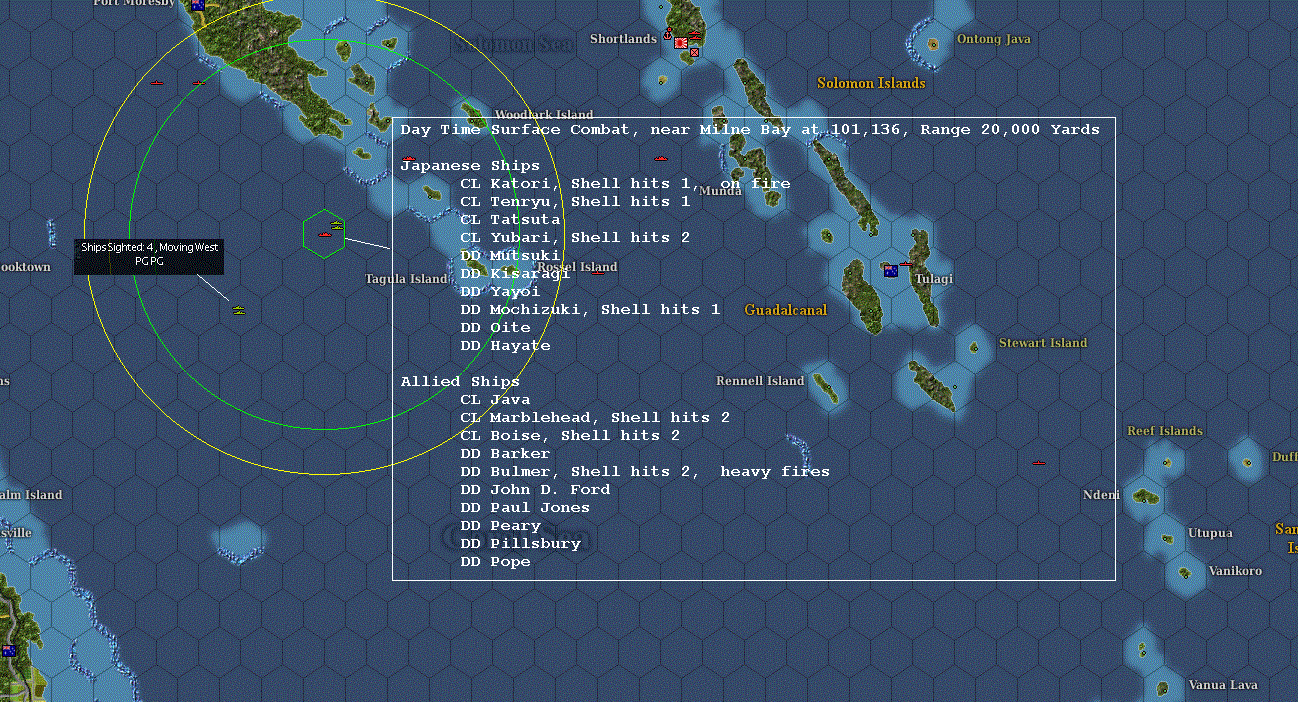Click the Solomon Islands map label
1298x702 pixels.
point(871,83)
